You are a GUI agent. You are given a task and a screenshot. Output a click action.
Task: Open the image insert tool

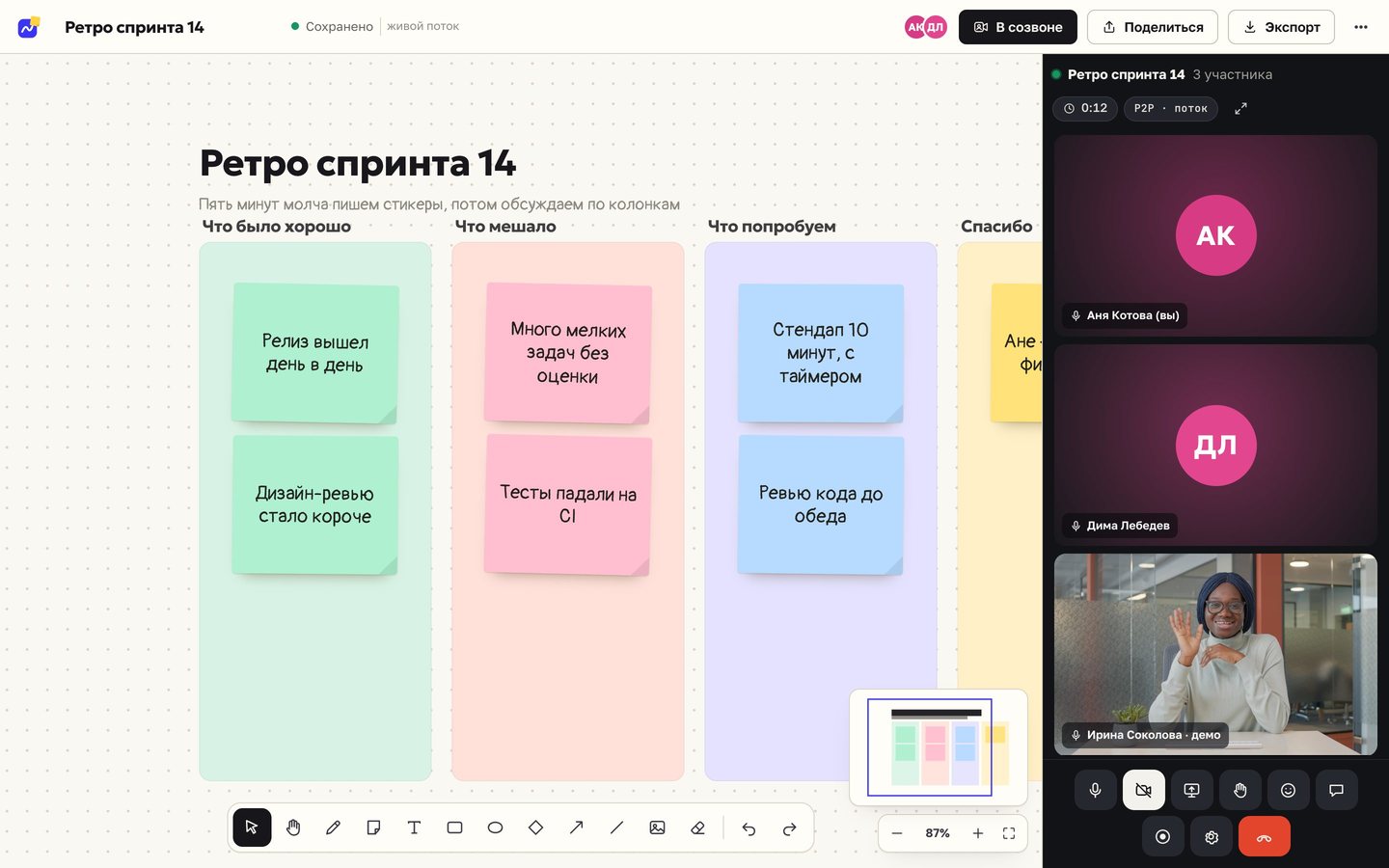coord(658,827)
